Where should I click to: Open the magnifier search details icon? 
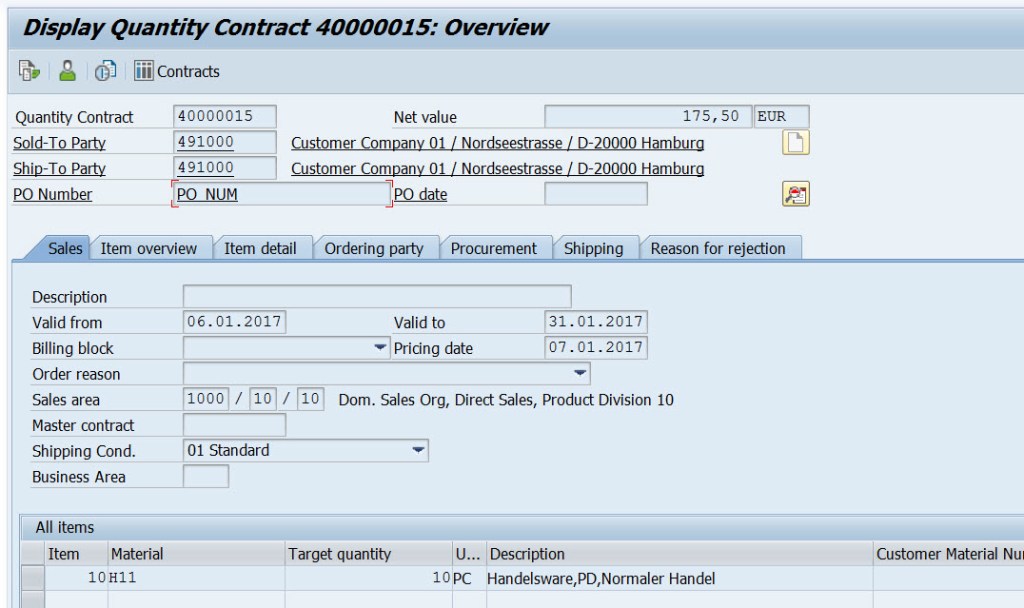797,194
